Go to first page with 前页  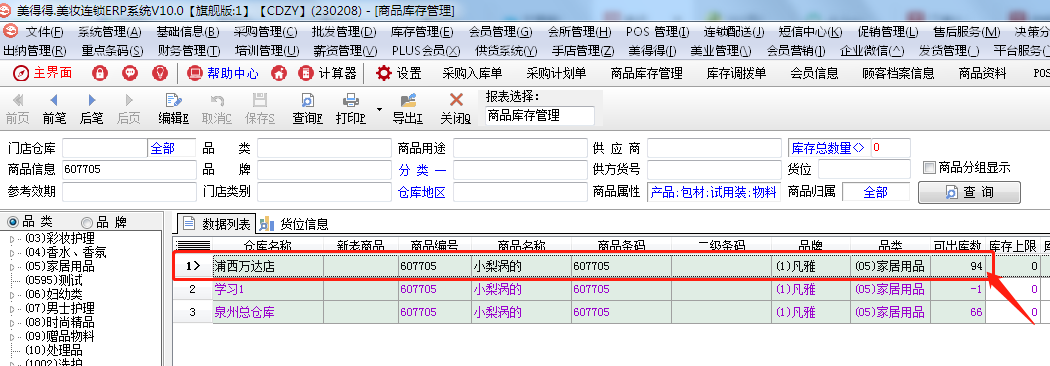(17, 109)
